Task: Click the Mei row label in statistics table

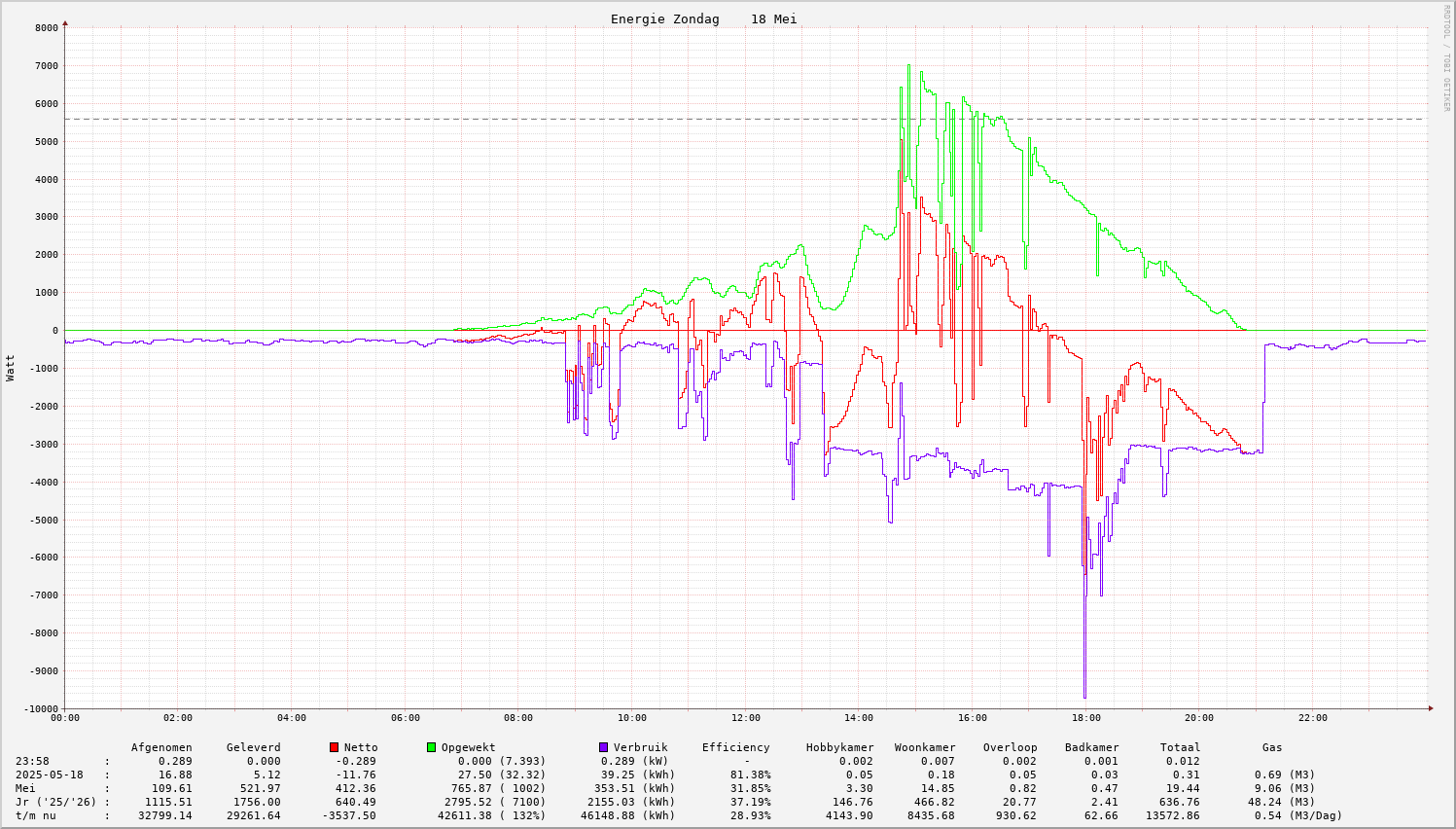Action: point(25,788)
